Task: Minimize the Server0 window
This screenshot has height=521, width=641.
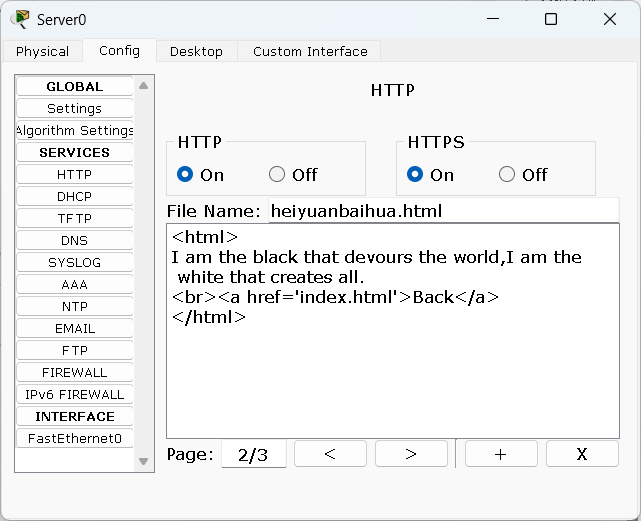Action: [x=493, y=19]
